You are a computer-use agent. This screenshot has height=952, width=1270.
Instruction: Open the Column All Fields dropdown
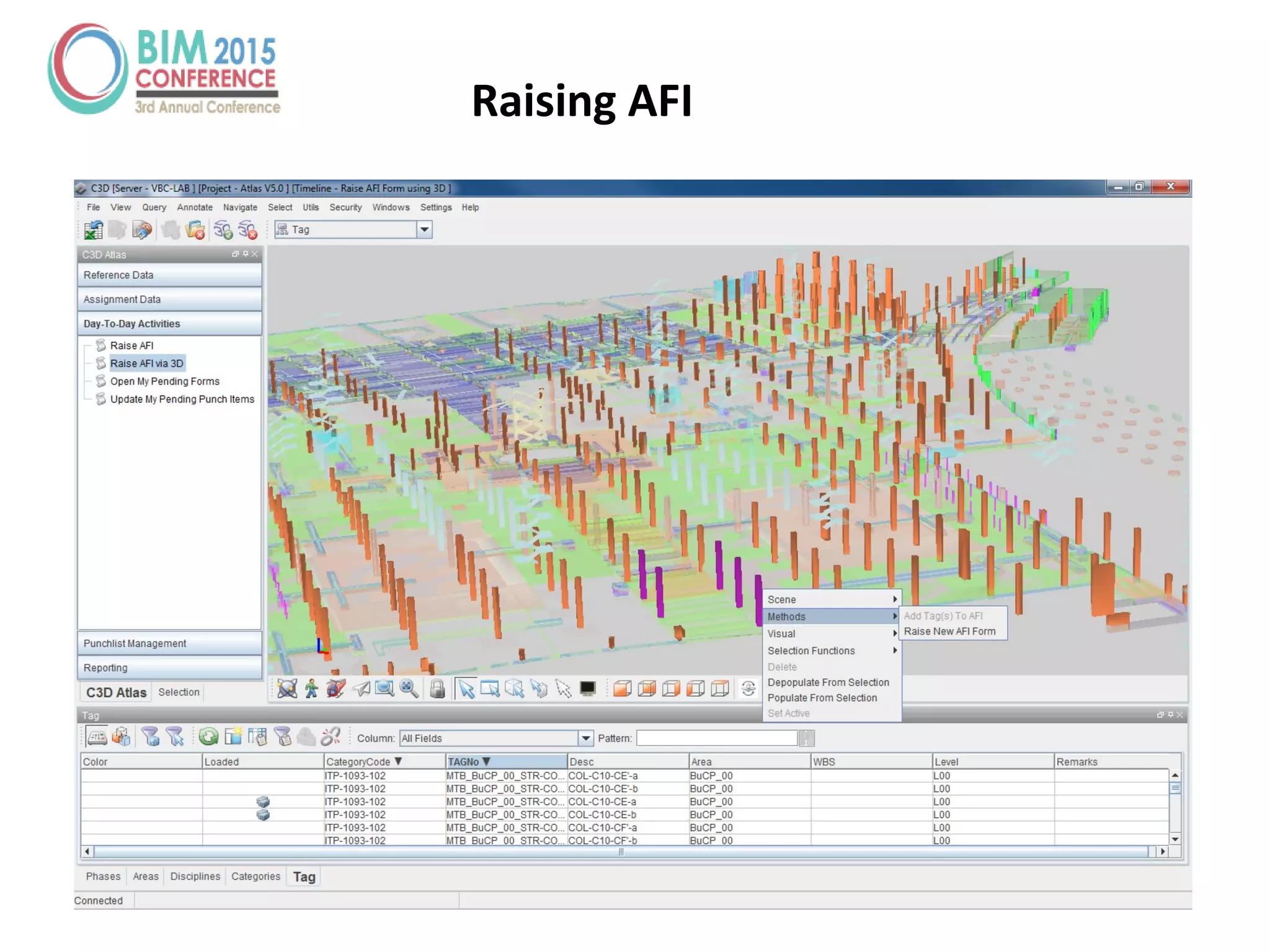pyautogui.click(x=585, y=738)
